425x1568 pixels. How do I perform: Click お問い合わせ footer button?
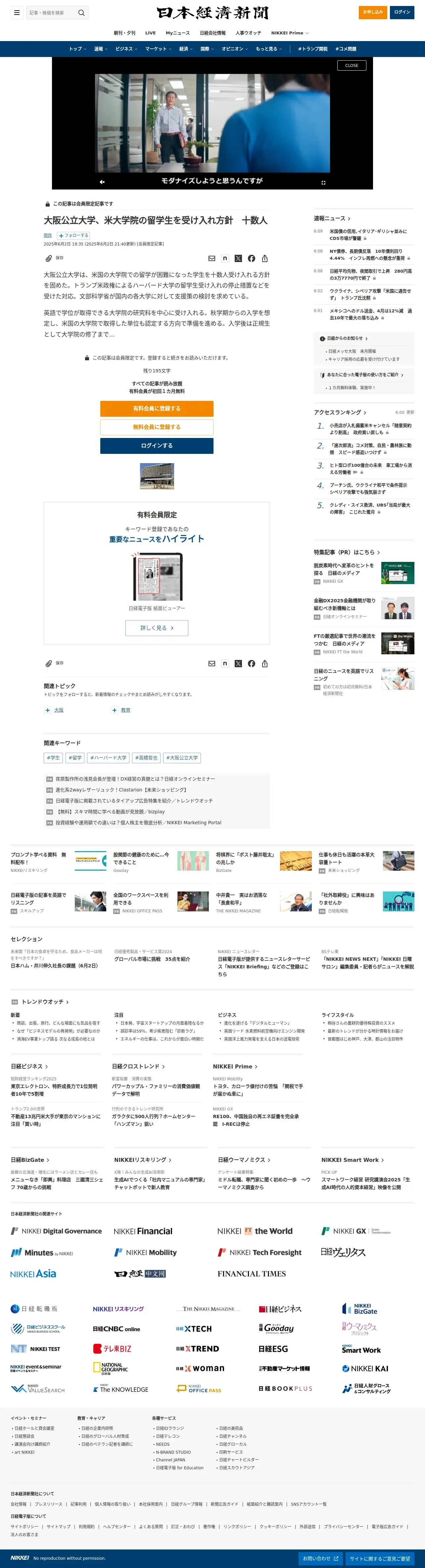pyautogui.click(x=320, y=1558)
